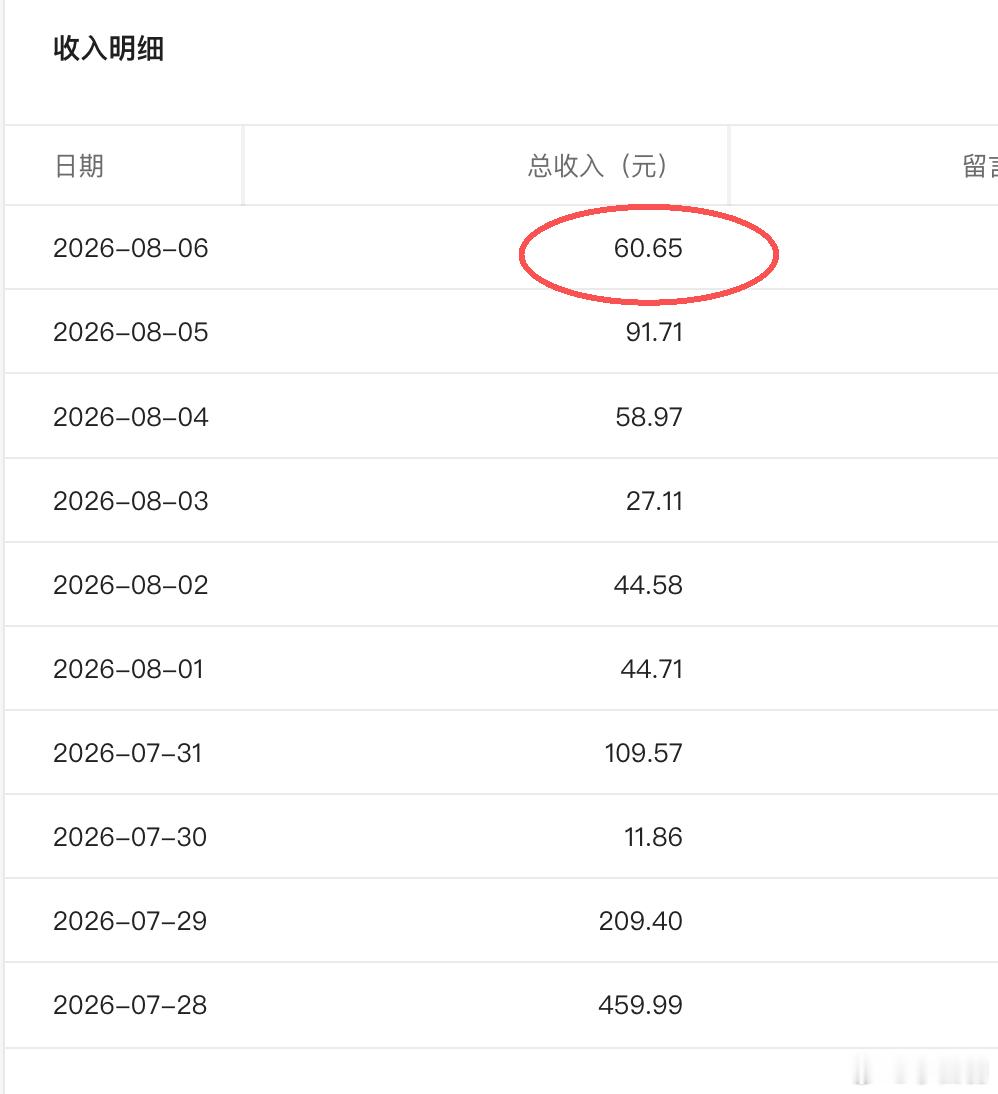Select the 2026-08-03 date cell
Screen dimensions: 998x1094
click(131, 501)
